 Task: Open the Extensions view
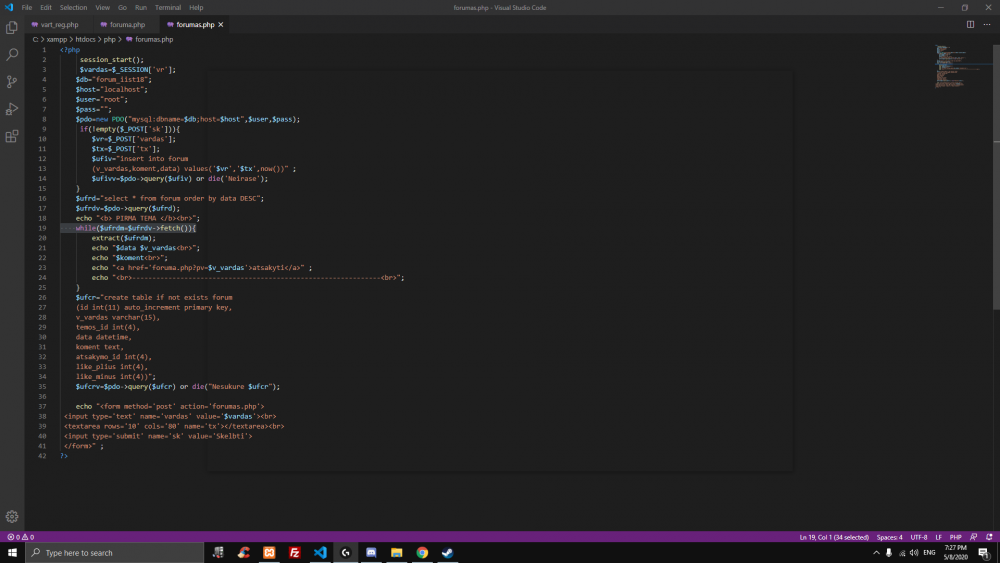pos(12,136)
